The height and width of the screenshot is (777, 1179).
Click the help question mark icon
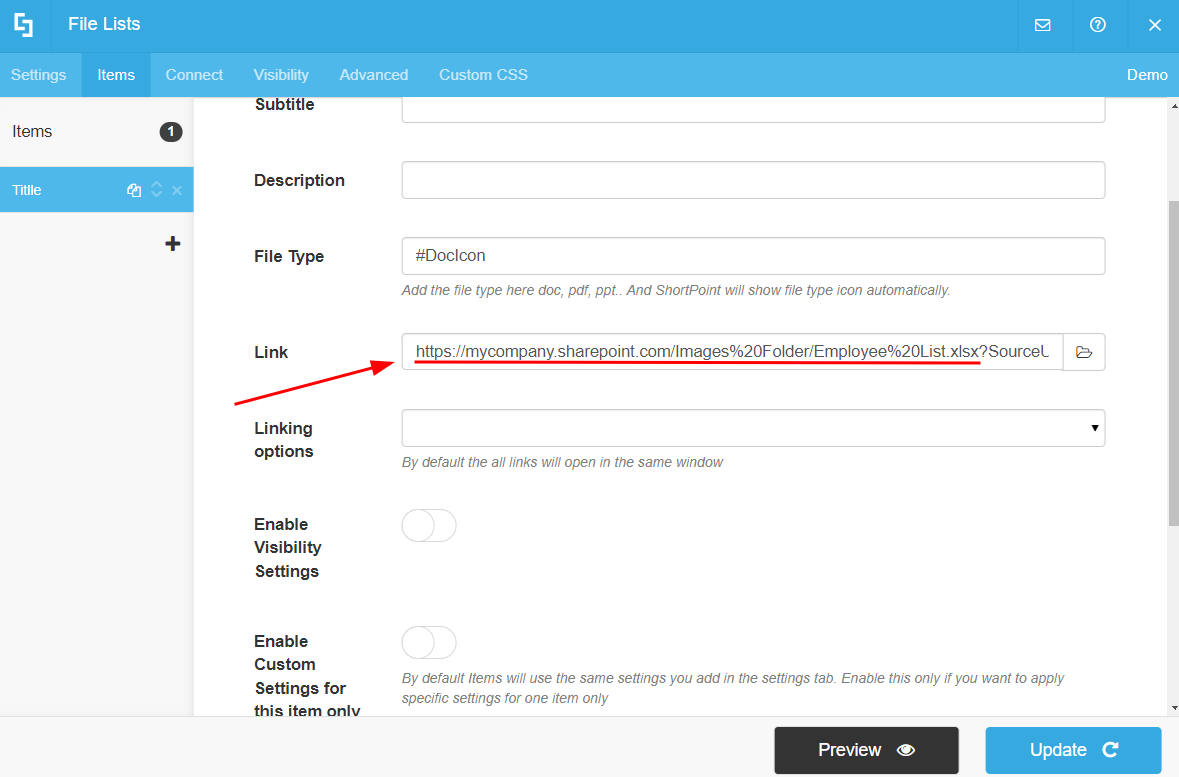point(1098,26)
